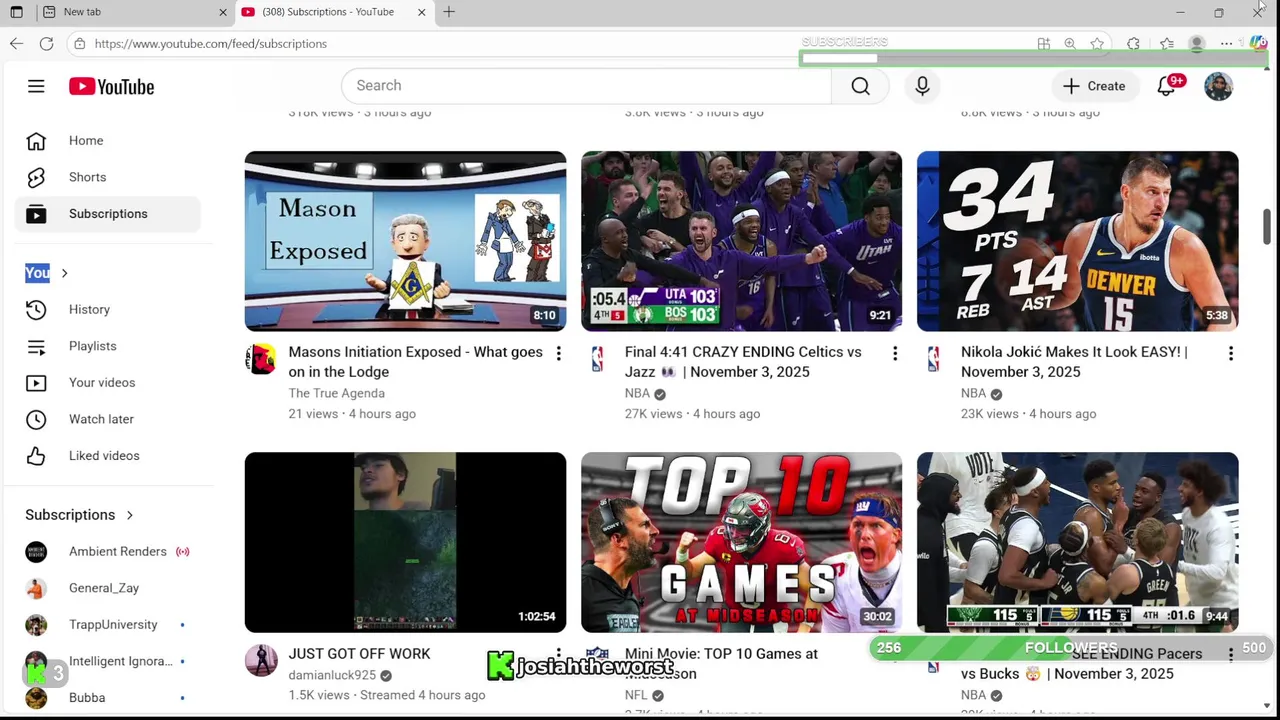Open more options for Pacers vs Bucks video
This screenshot has height=720, width=1280.
click(x=1230, y=655)
